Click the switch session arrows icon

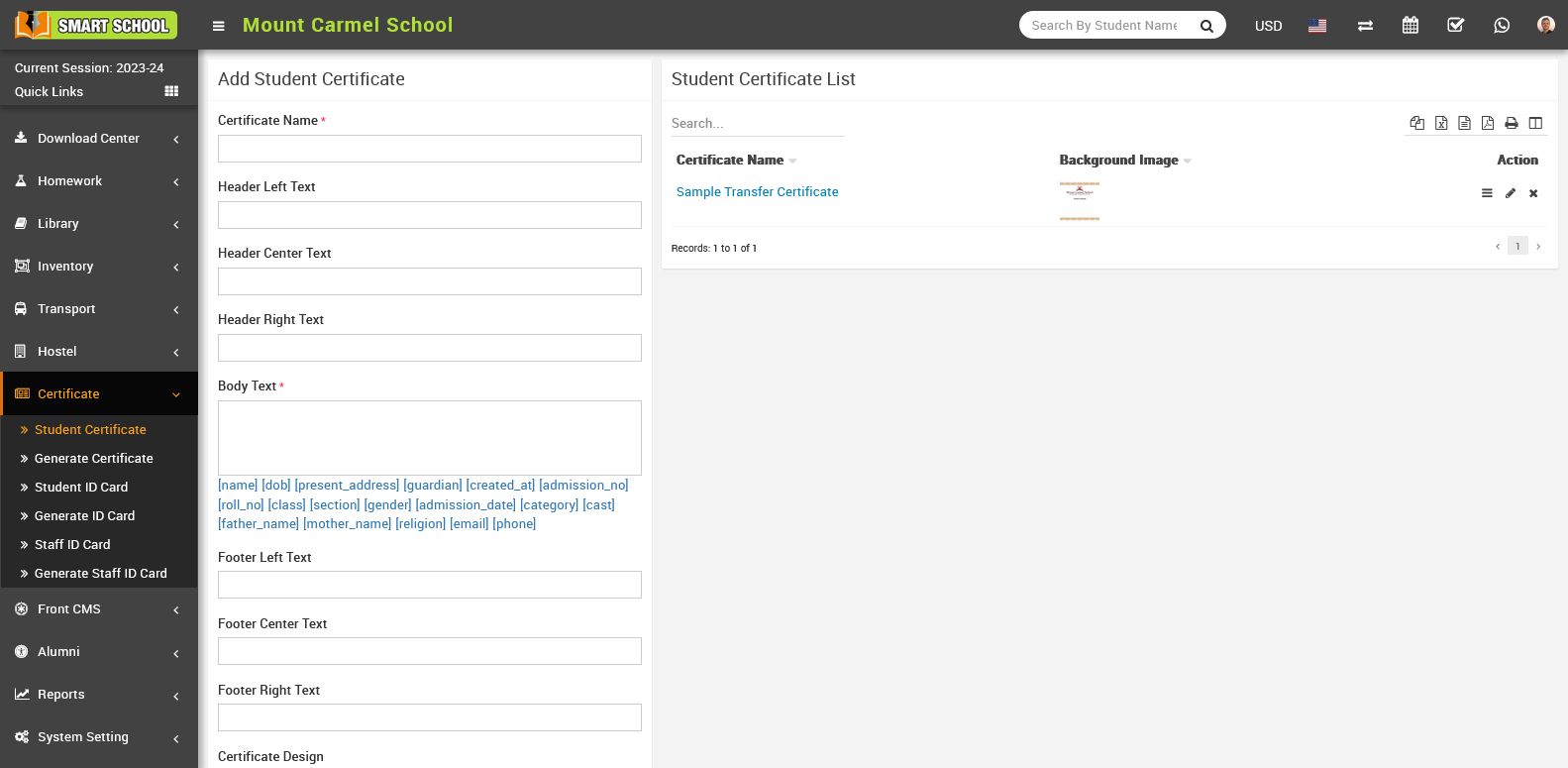pyautogui.click(x=1365, y=26)
